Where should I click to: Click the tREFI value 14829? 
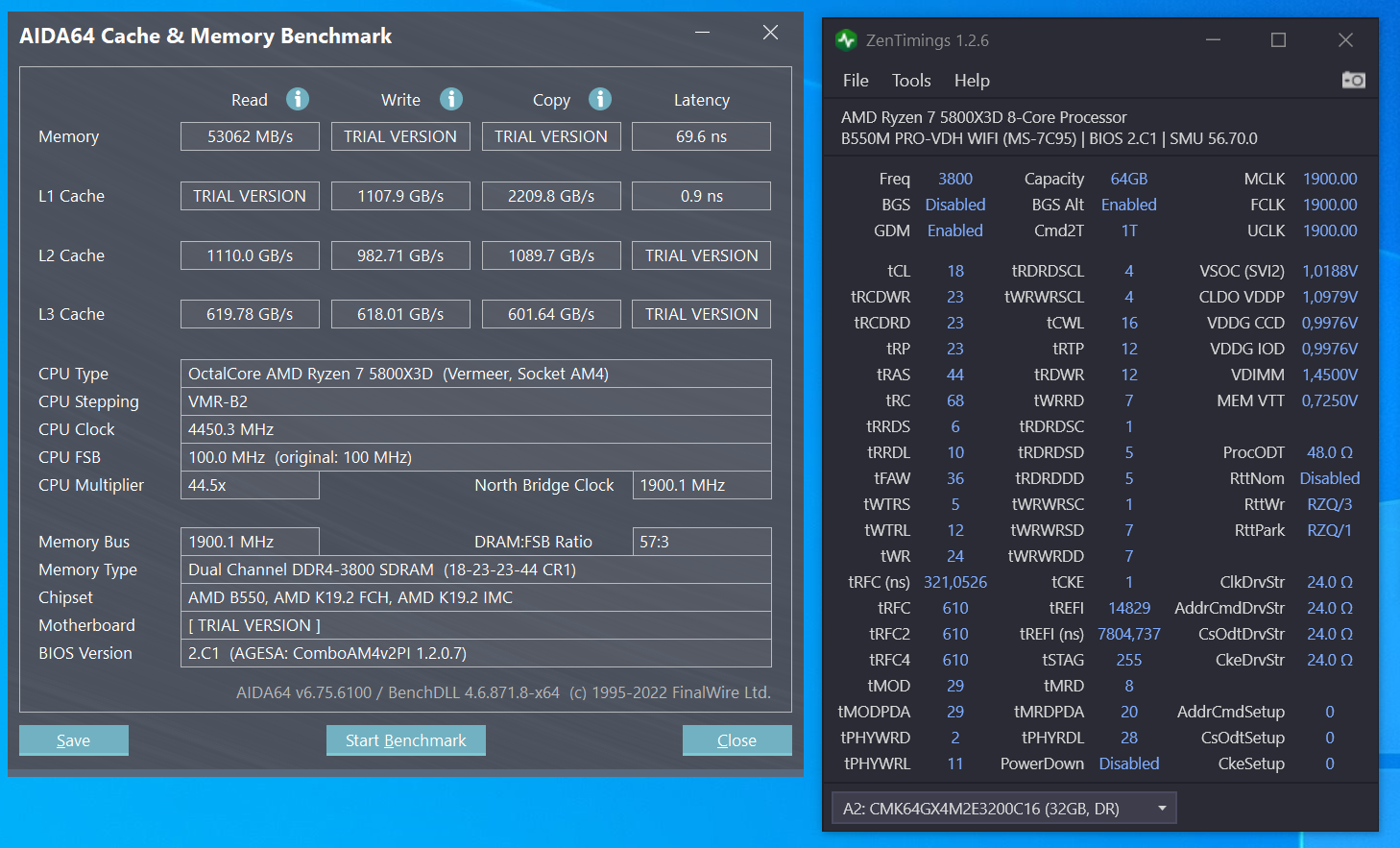click(1129, 608)
